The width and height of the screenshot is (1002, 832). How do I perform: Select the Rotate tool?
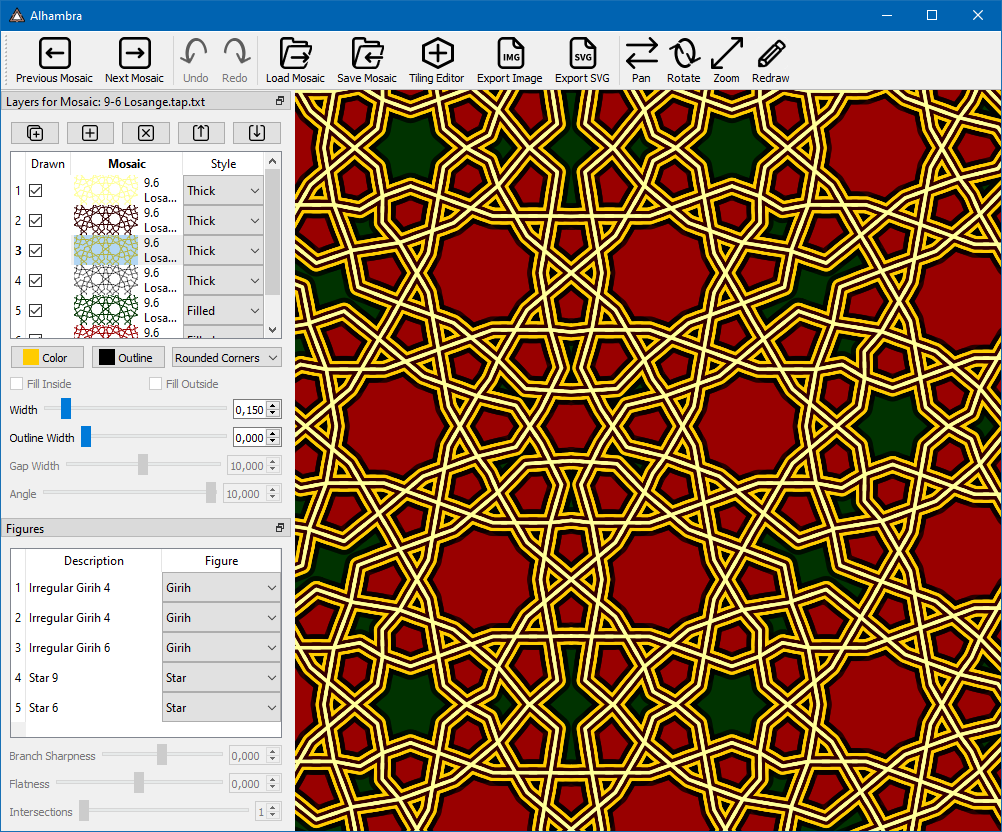pos(684,60)
